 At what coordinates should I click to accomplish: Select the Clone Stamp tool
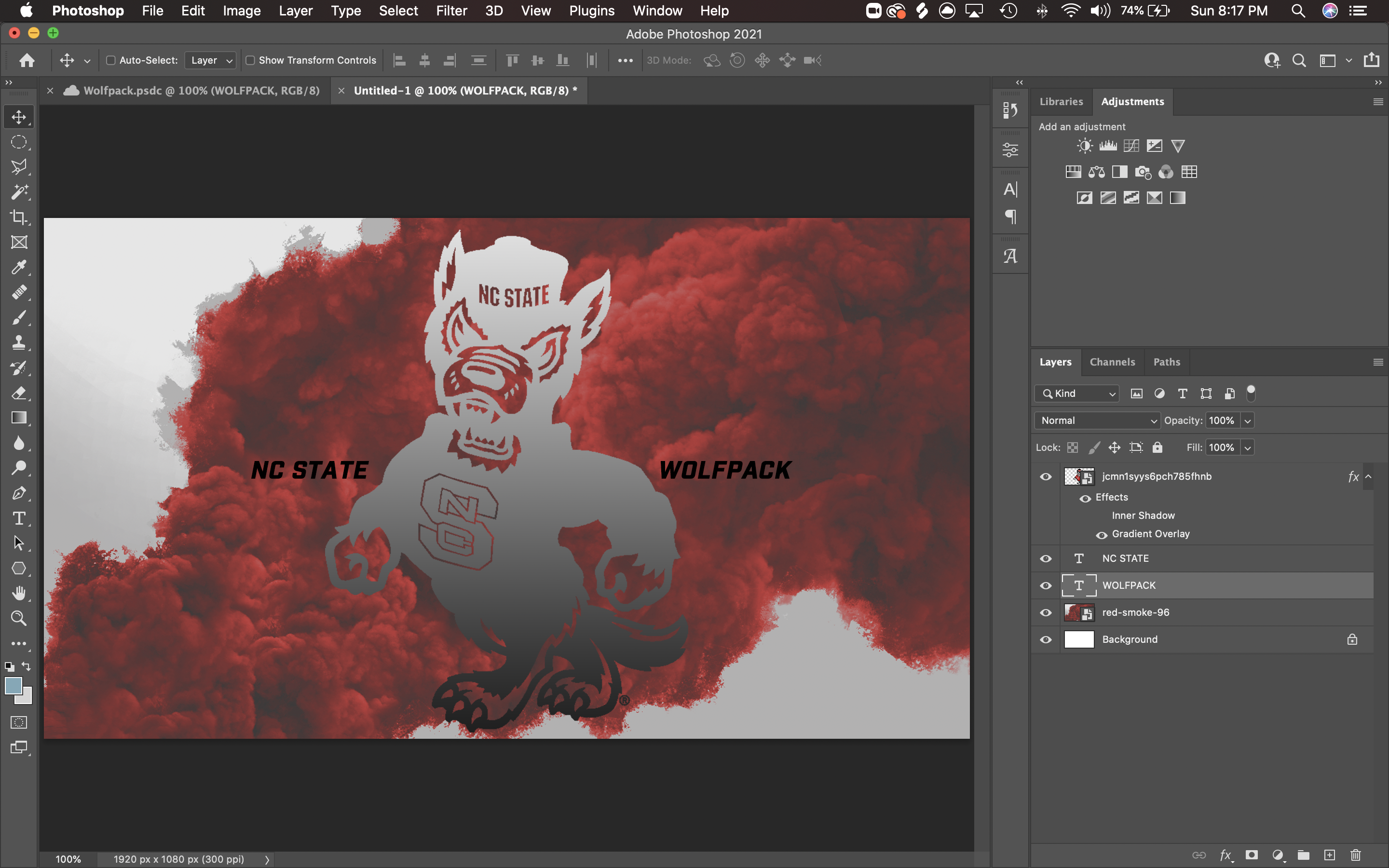pyautogui.click(x=19, y=343)
